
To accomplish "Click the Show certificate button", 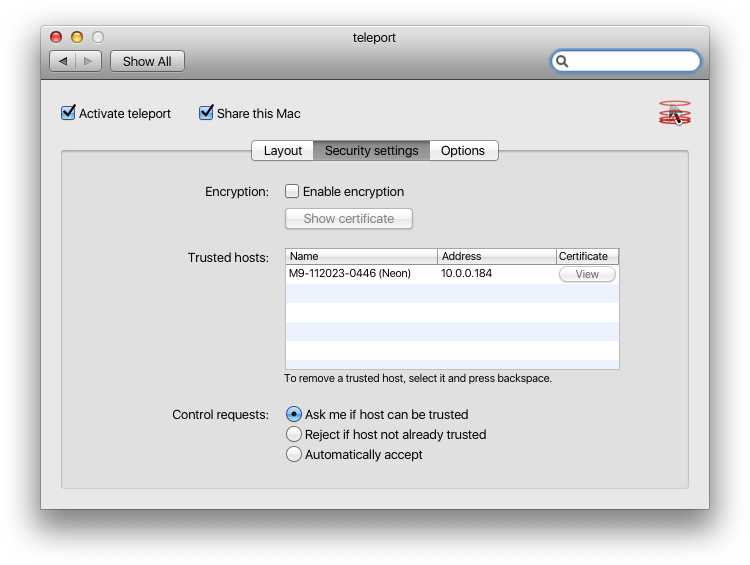I will pos(349,218).
